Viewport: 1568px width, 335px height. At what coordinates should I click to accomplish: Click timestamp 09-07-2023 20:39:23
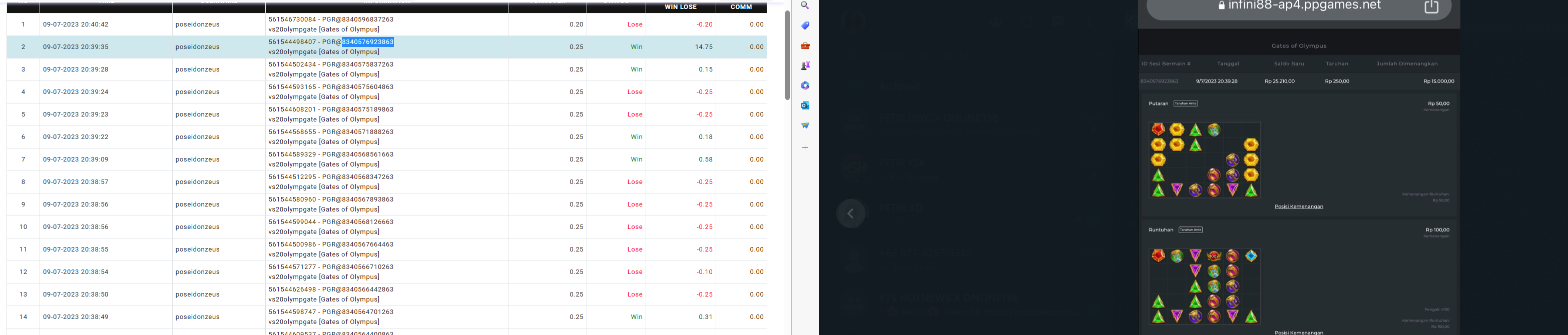[76, 114]
